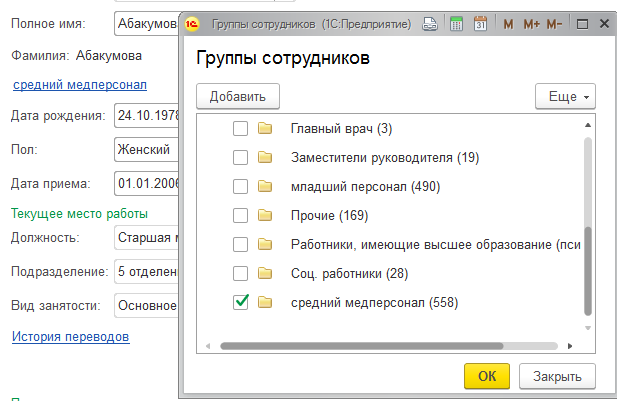This screenshot has height=401, width=617.
Task: Enable the младший персонал (490) checkbox
Action: click(240, 186)
